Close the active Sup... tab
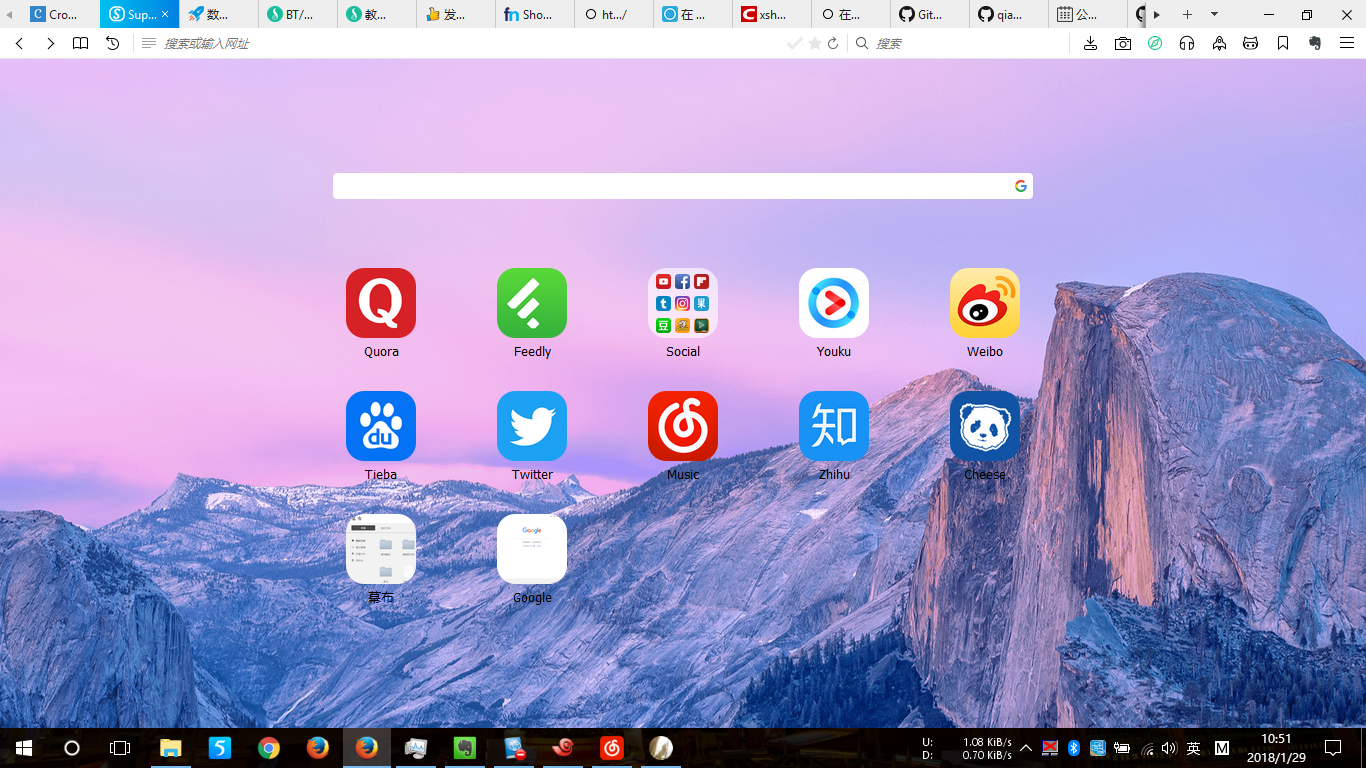1366x768 pixels. click(166, 15)
